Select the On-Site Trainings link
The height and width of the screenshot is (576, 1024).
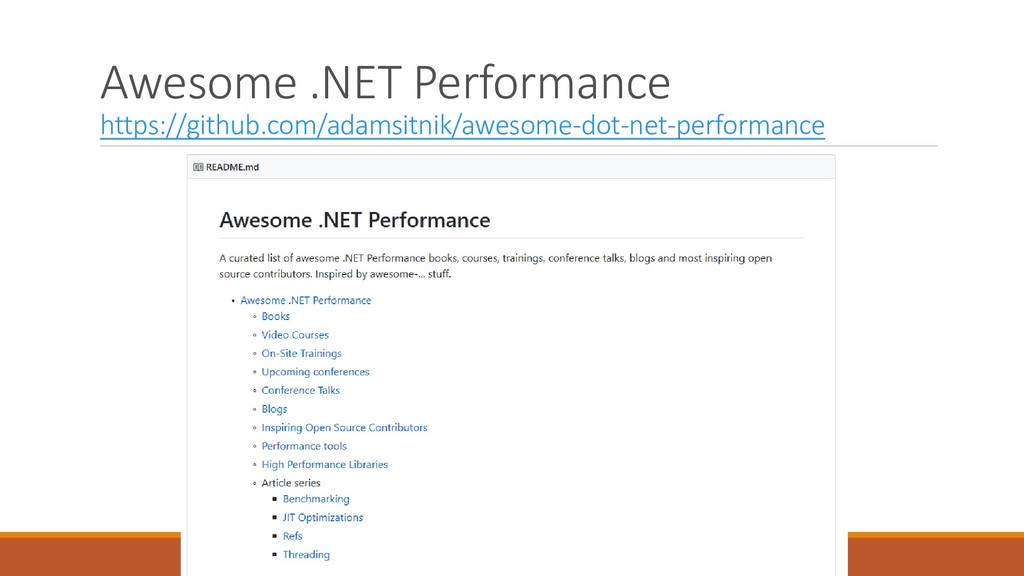click(302, 353)
